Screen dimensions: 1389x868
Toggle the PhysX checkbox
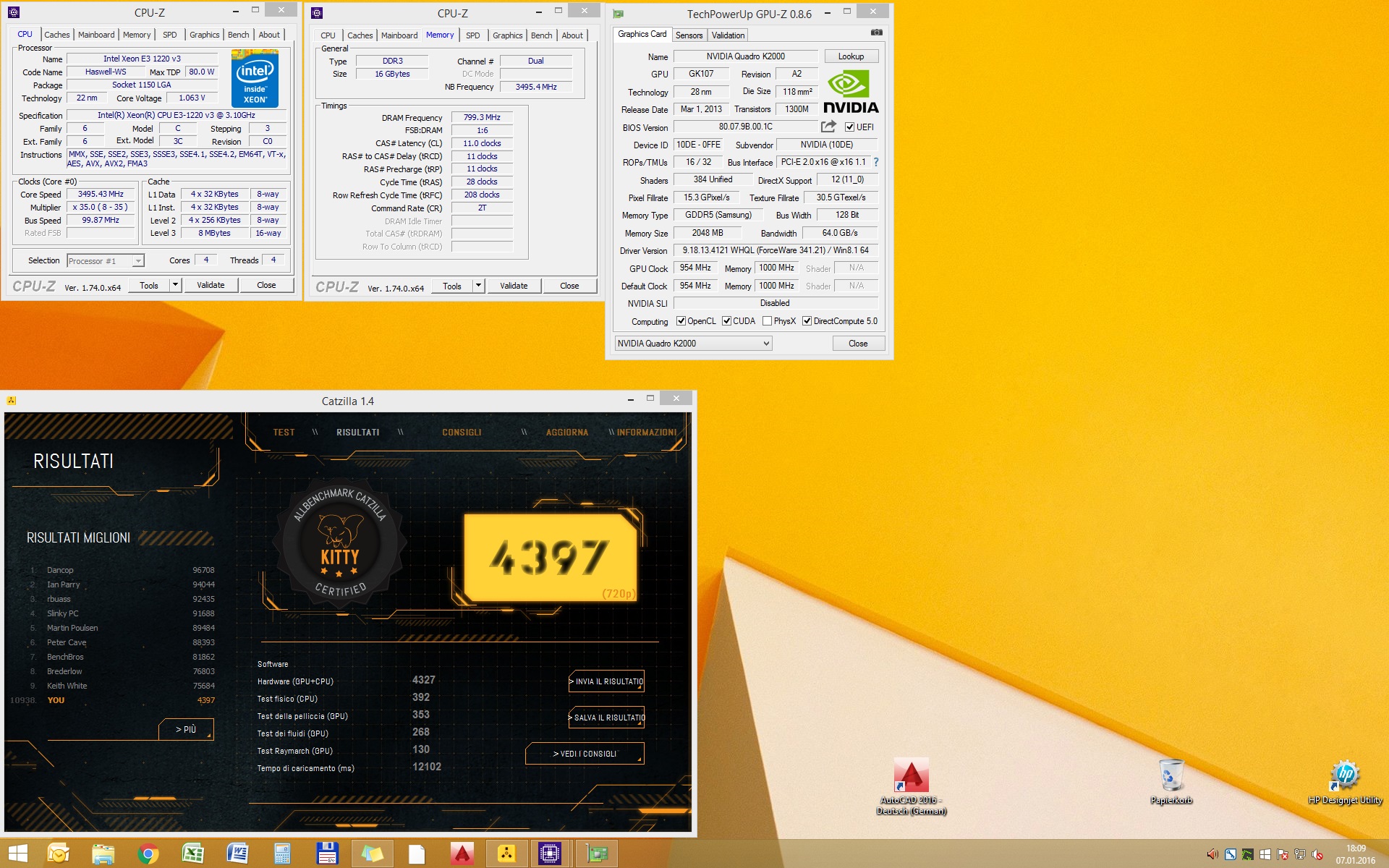(x=767, y=321)
